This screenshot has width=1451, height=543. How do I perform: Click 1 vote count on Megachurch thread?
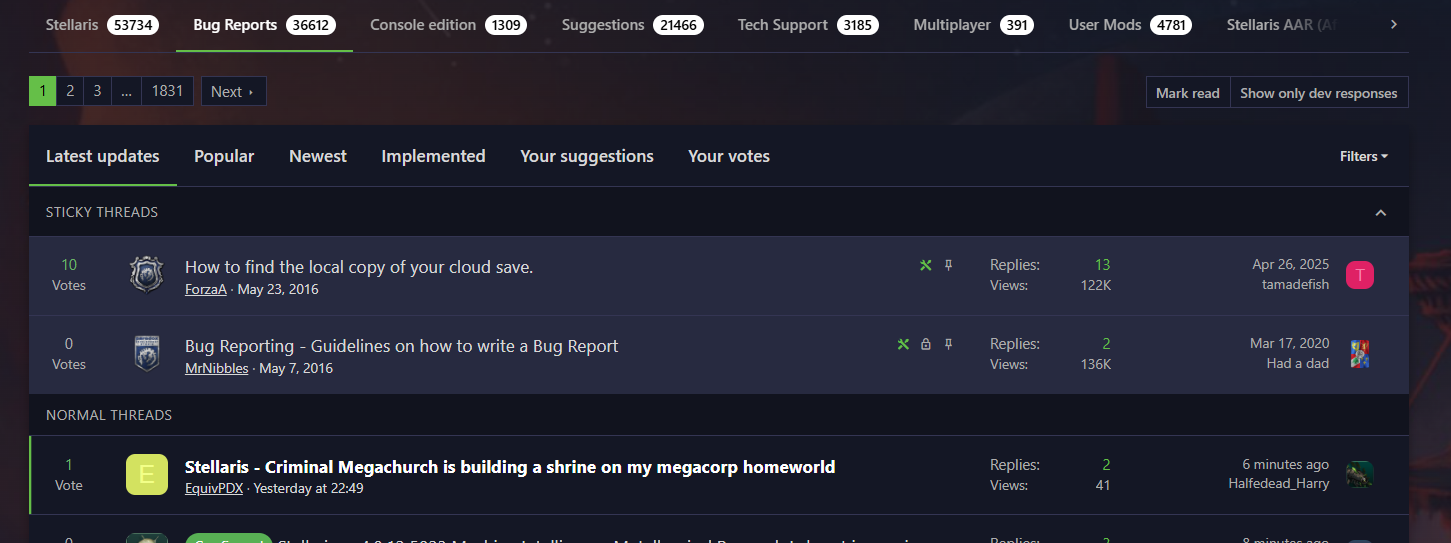click(69, 465)
